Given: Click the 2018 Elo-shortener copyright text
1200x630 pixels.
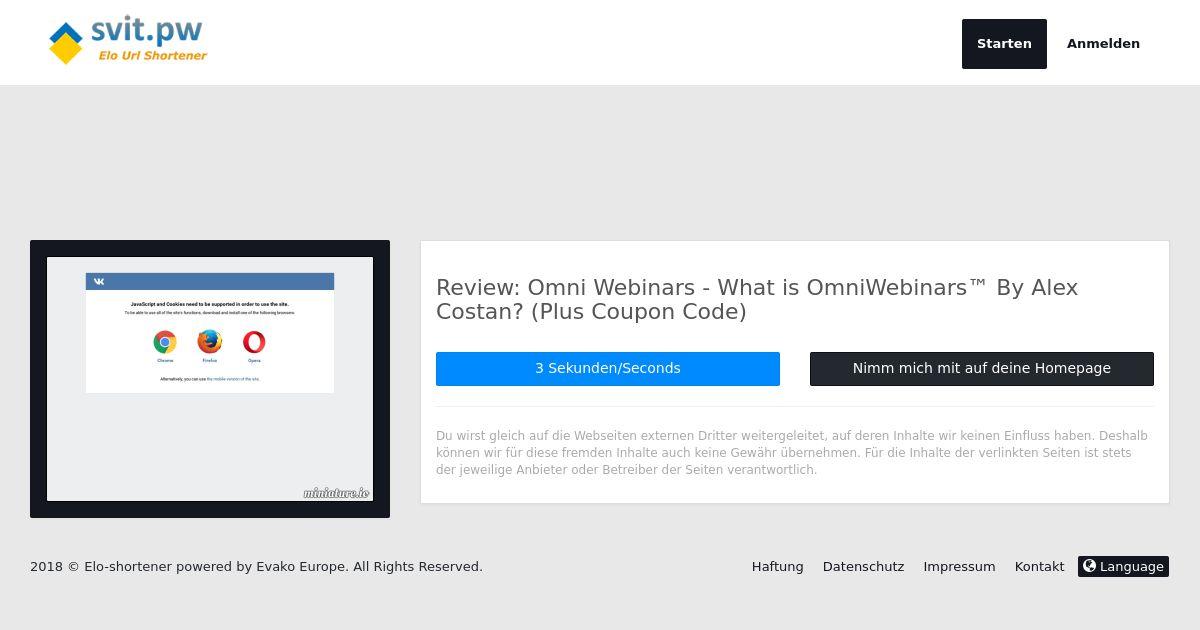Looking at the screenshot, I should click(x=256, y=566).
